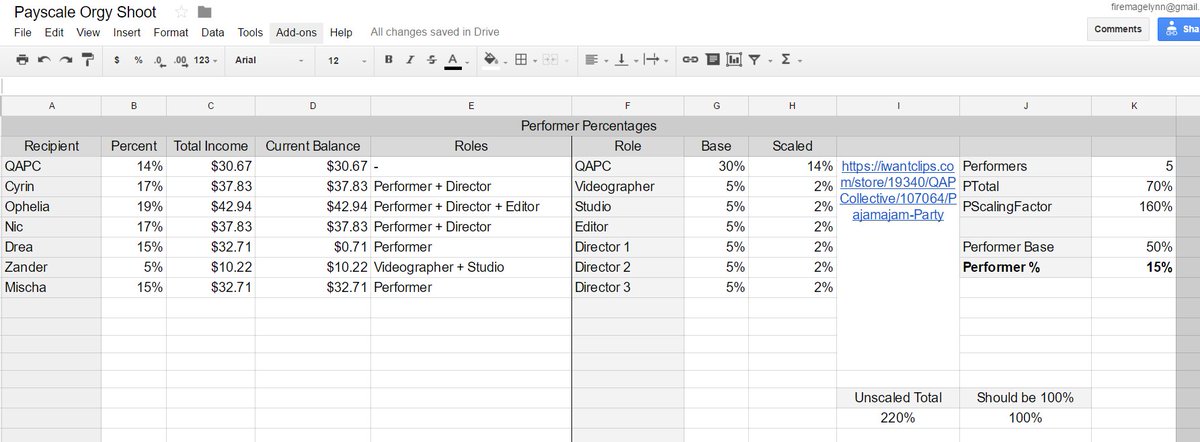Star the Payscale Orgy Shoot document
This screenshot has width=1200, height=442.
point(181,12)
